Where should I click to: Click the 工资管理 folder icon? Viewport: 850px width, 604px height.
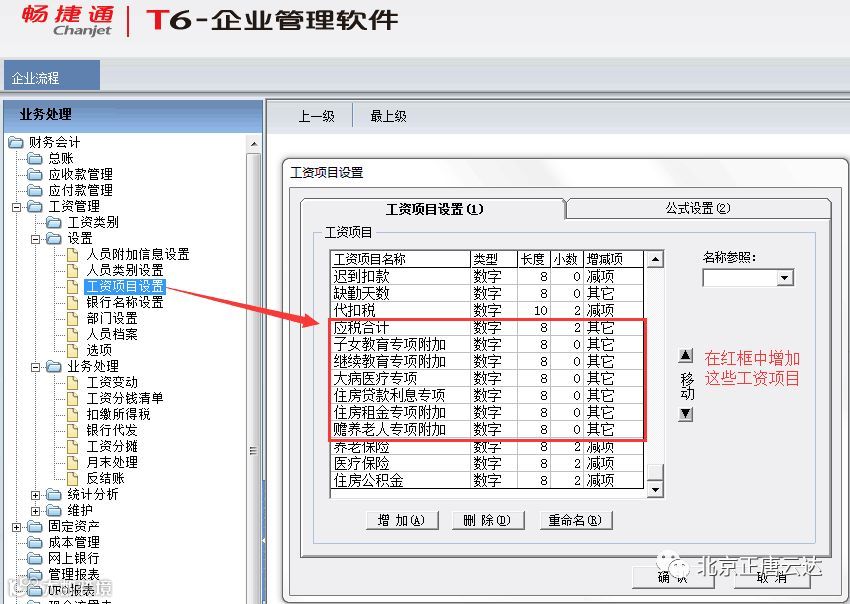[35, 207]
